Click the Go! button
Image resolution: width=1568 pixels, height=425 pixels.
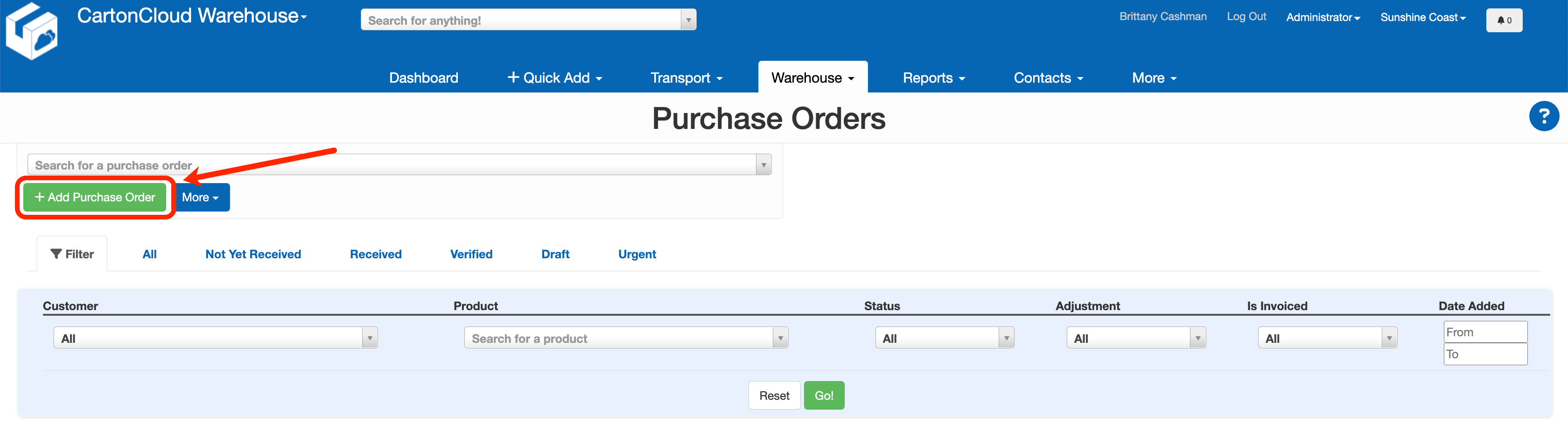824,395
